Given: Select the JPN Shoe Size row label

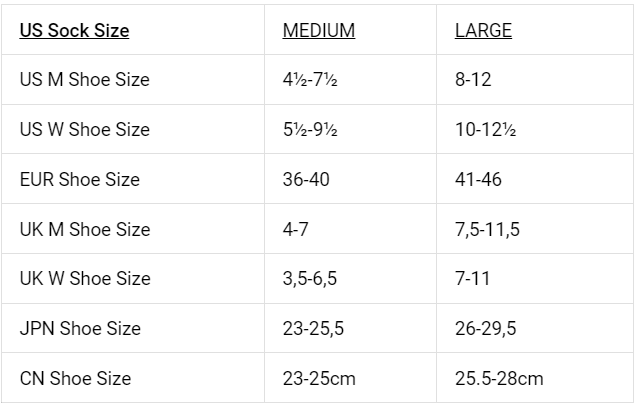Looking at the screenshot, I should (x=80, y=329).
